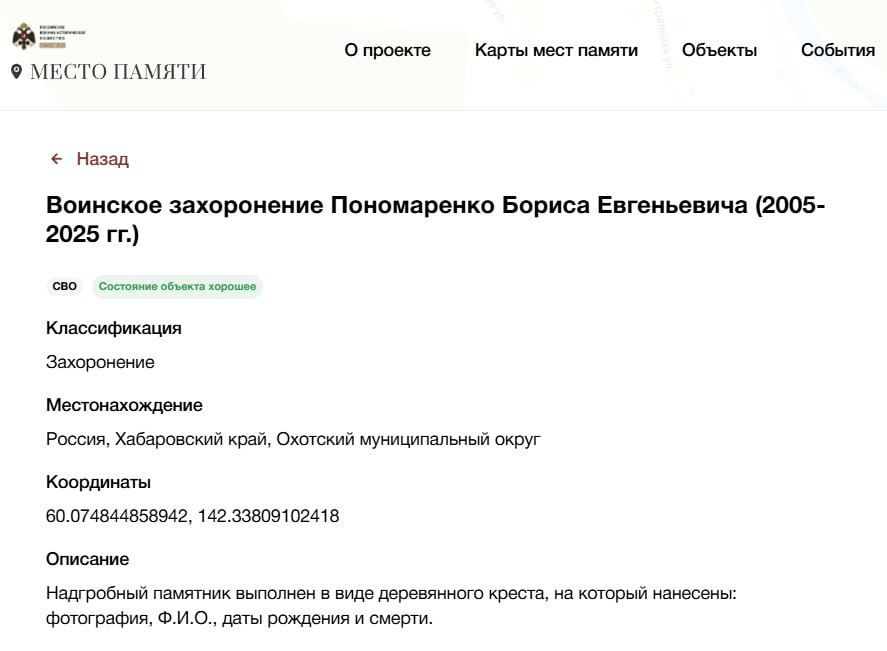This screenshot has height=651, width=887.
Task: Open the О проекте menu item
Action: 387,50
